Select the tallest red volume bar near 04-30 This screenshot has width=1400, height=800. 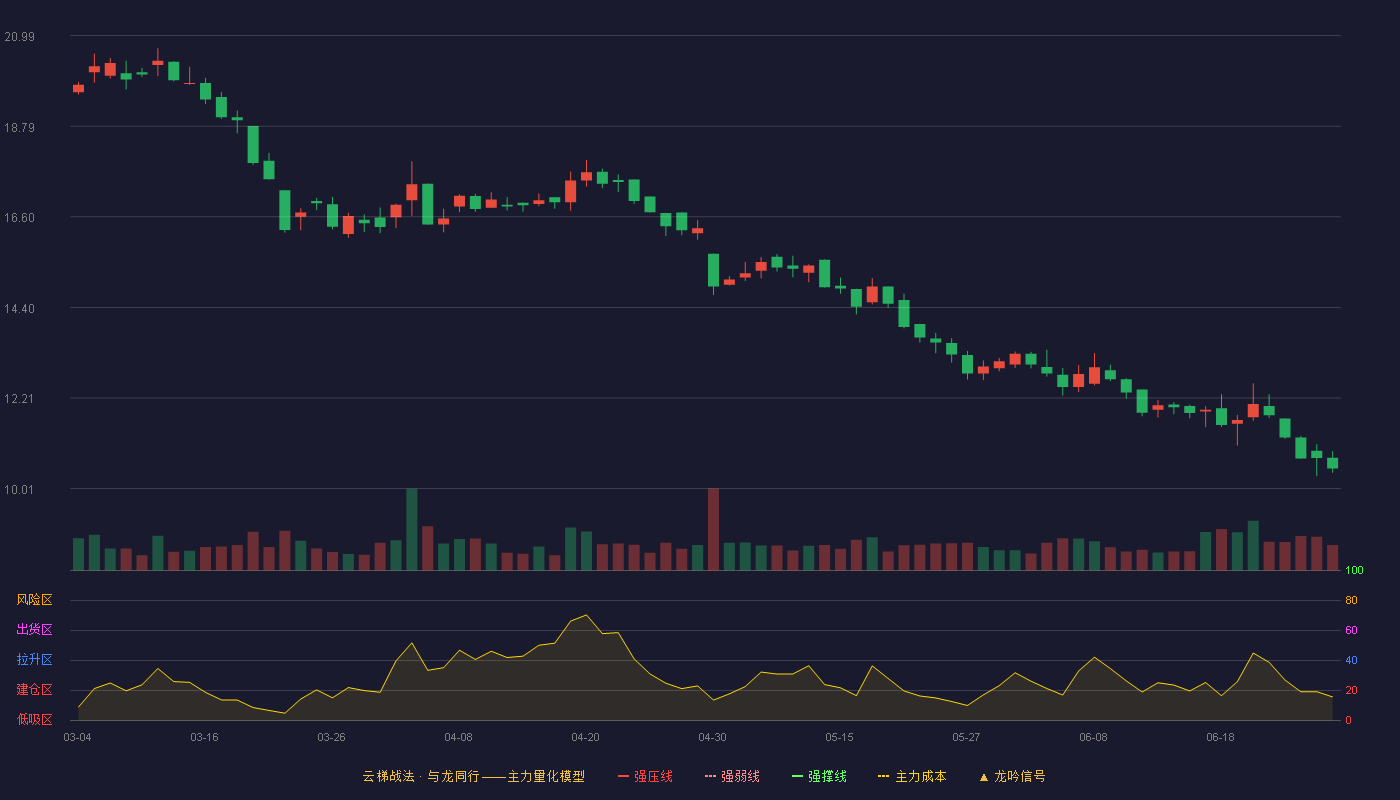click(713, 529)
